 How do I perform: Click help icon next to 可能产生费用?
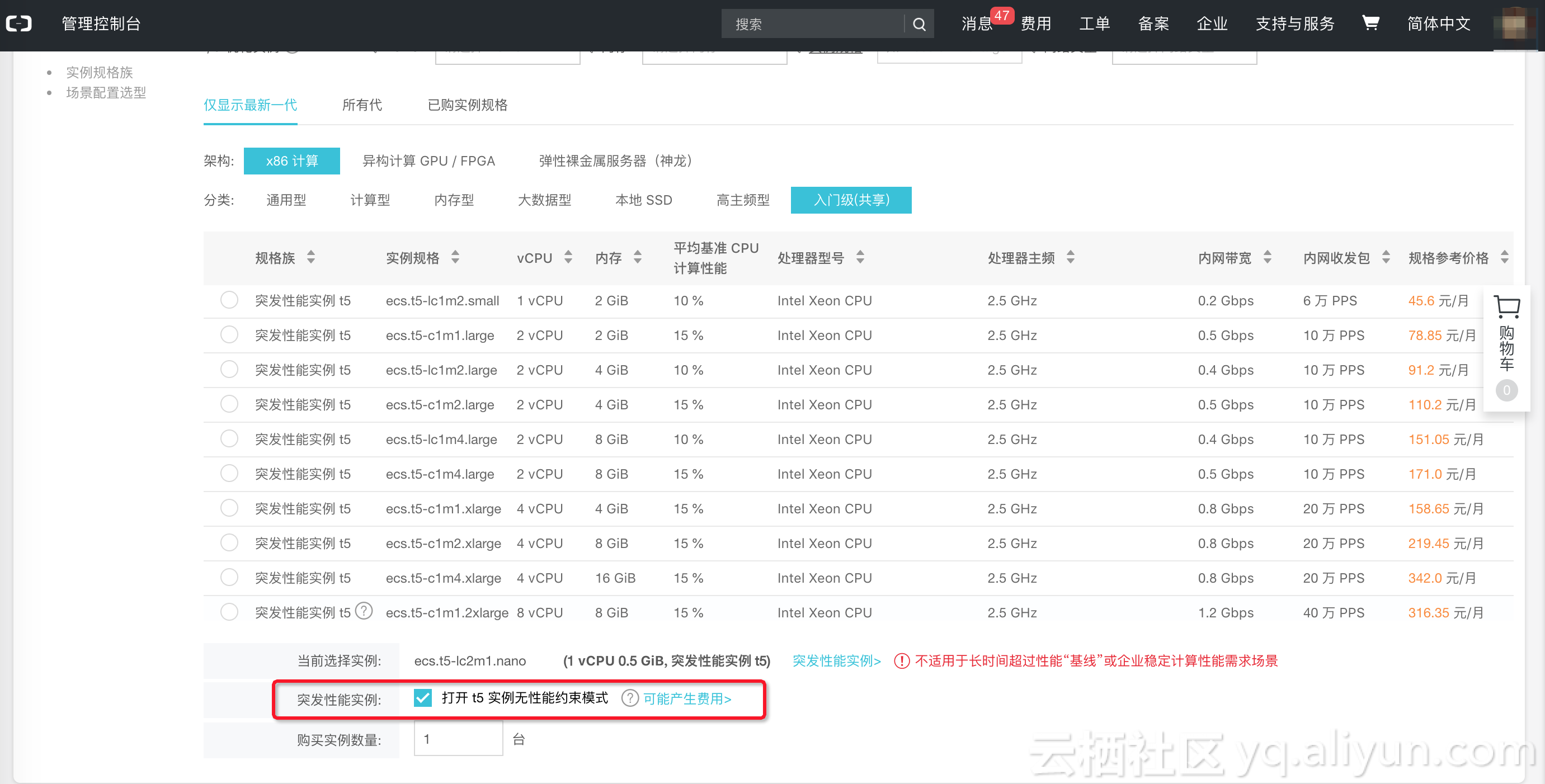(629, 698)
